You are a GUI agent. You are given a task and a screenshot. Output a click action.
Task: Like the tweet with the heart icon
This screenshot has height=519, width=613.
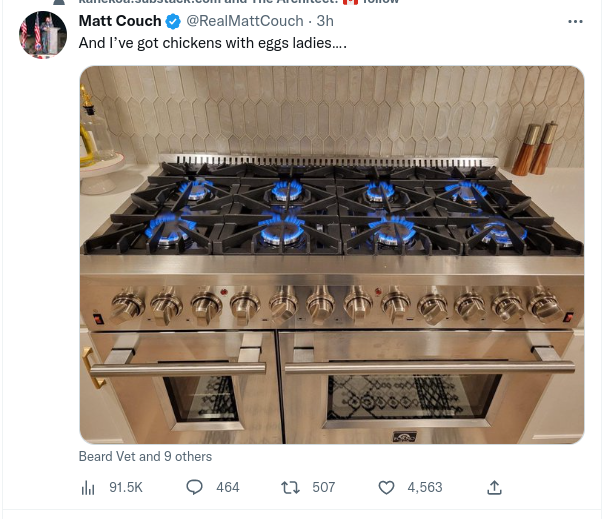[x=387, y=487]
